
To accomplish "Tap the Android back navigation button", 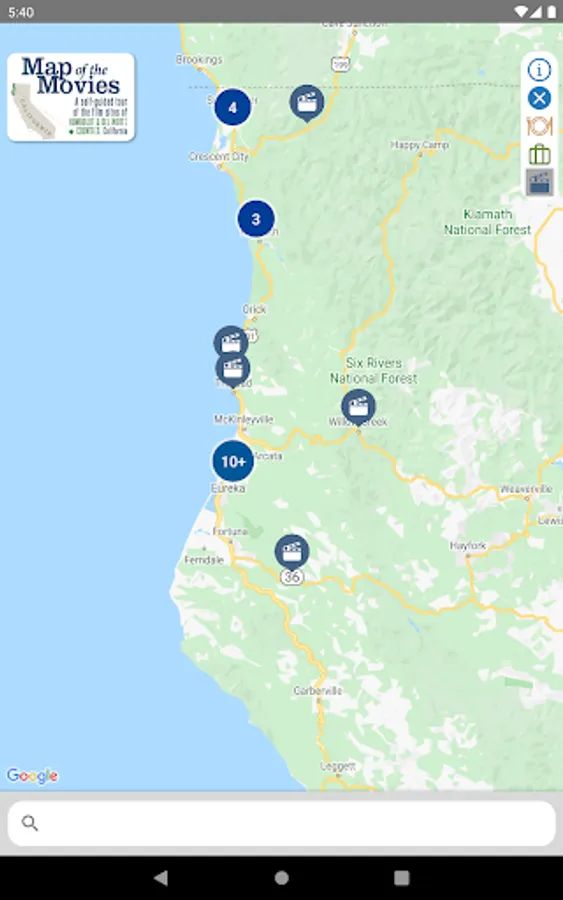I will click(x=161, y=878).
